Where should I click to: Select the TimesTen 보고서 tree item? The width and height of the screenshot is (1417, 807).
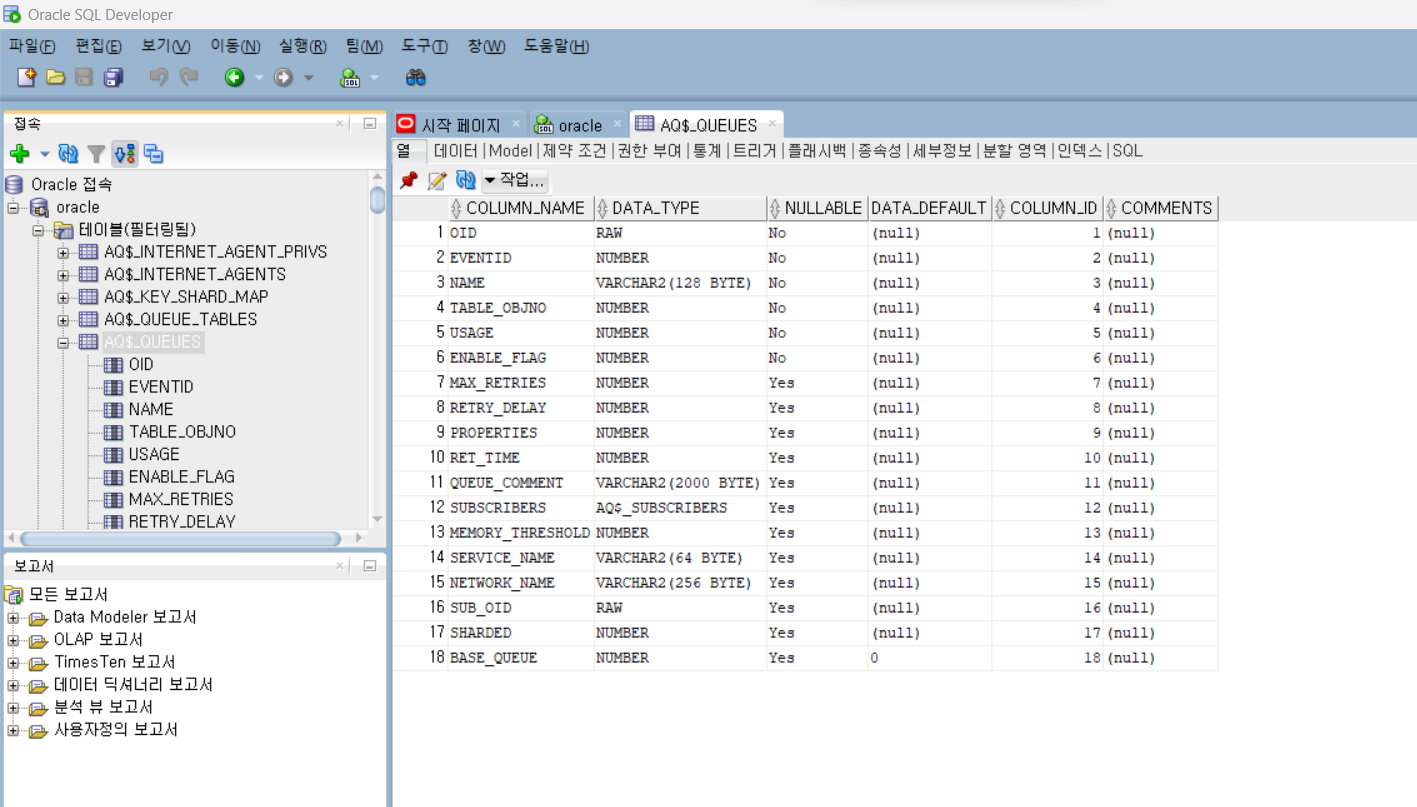point(115,662)
